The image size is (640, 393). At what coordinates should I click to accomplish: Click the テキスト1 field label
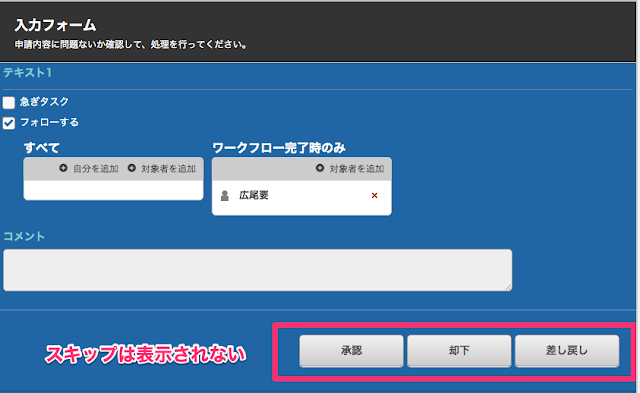(x=28, y=73)
